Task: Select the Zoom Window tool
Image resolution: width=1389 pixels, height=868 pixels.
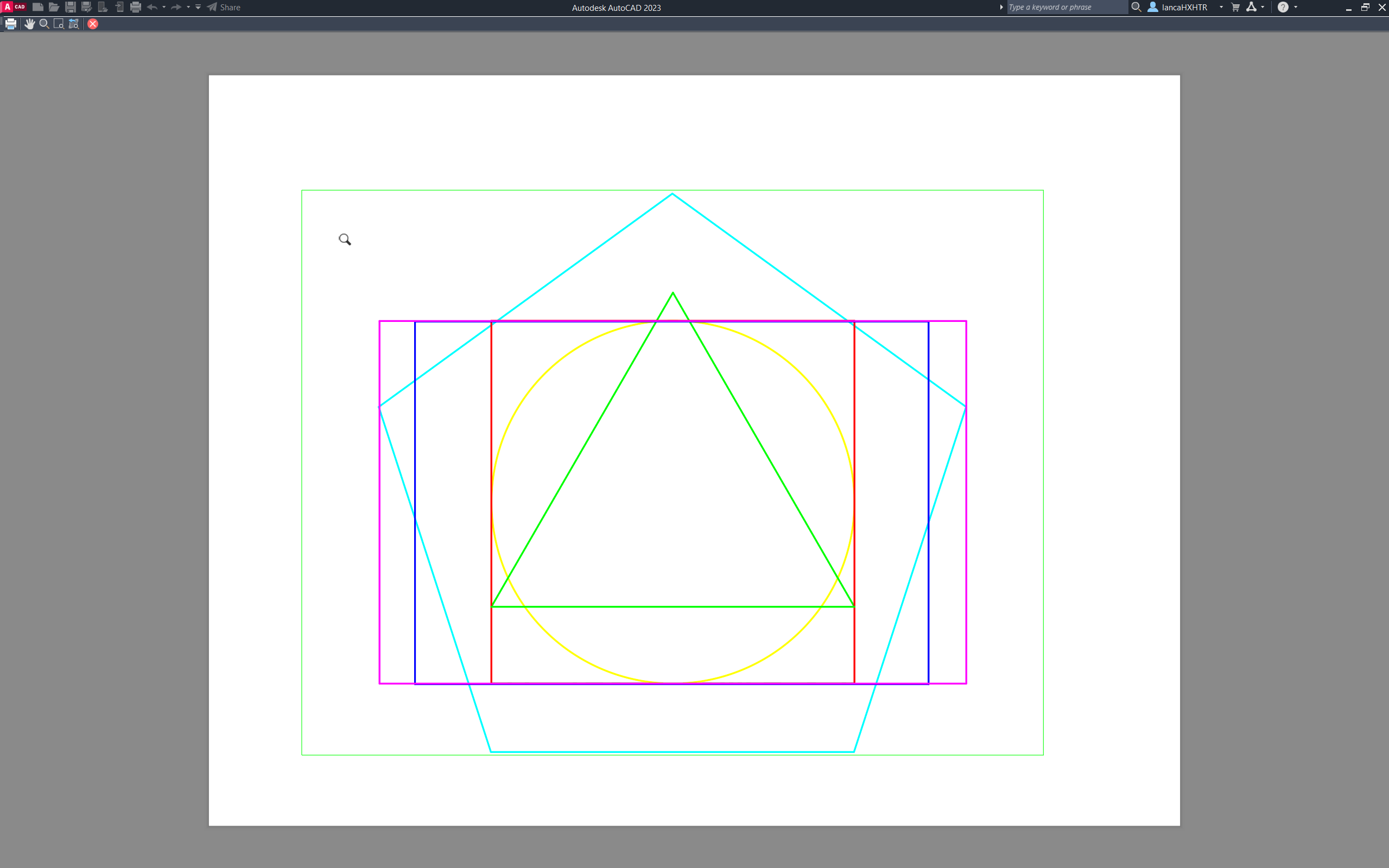Action: pyautogui.click(x=59, y=23)
